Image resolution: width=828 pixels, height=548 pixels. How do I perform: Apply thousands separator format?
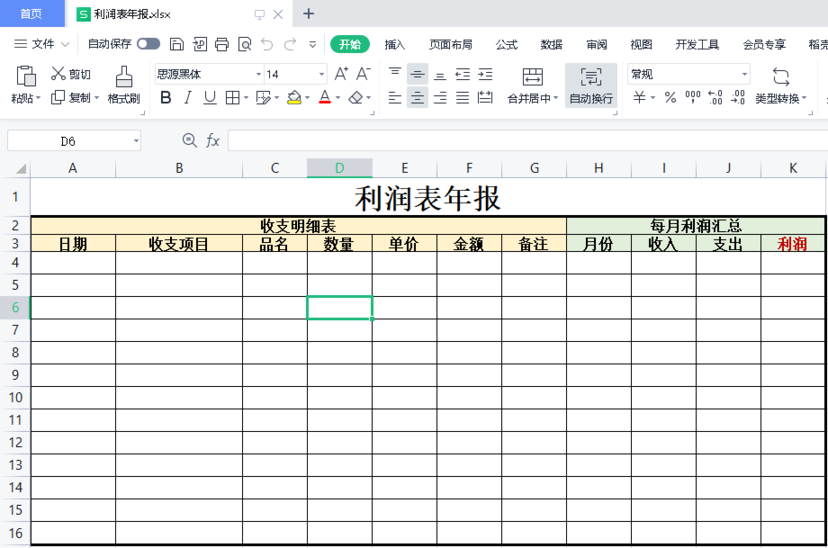point(693,98)
